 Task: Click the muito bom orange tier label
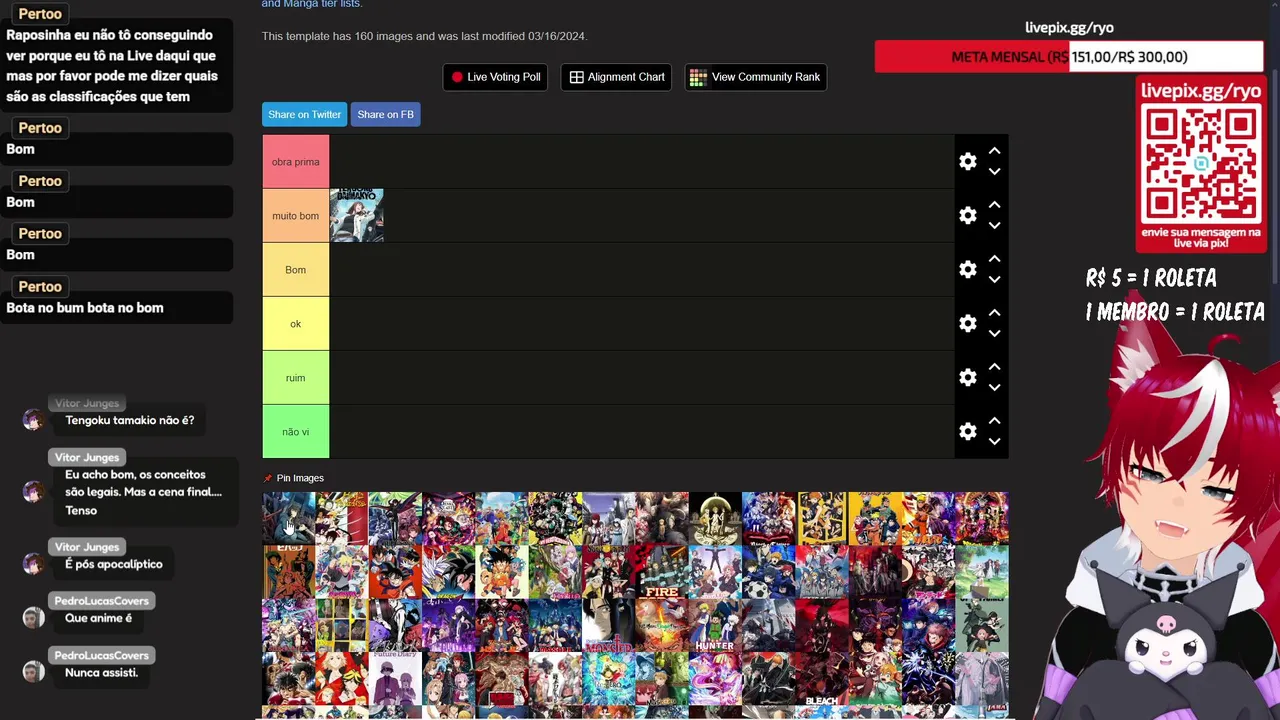(296, 216)
